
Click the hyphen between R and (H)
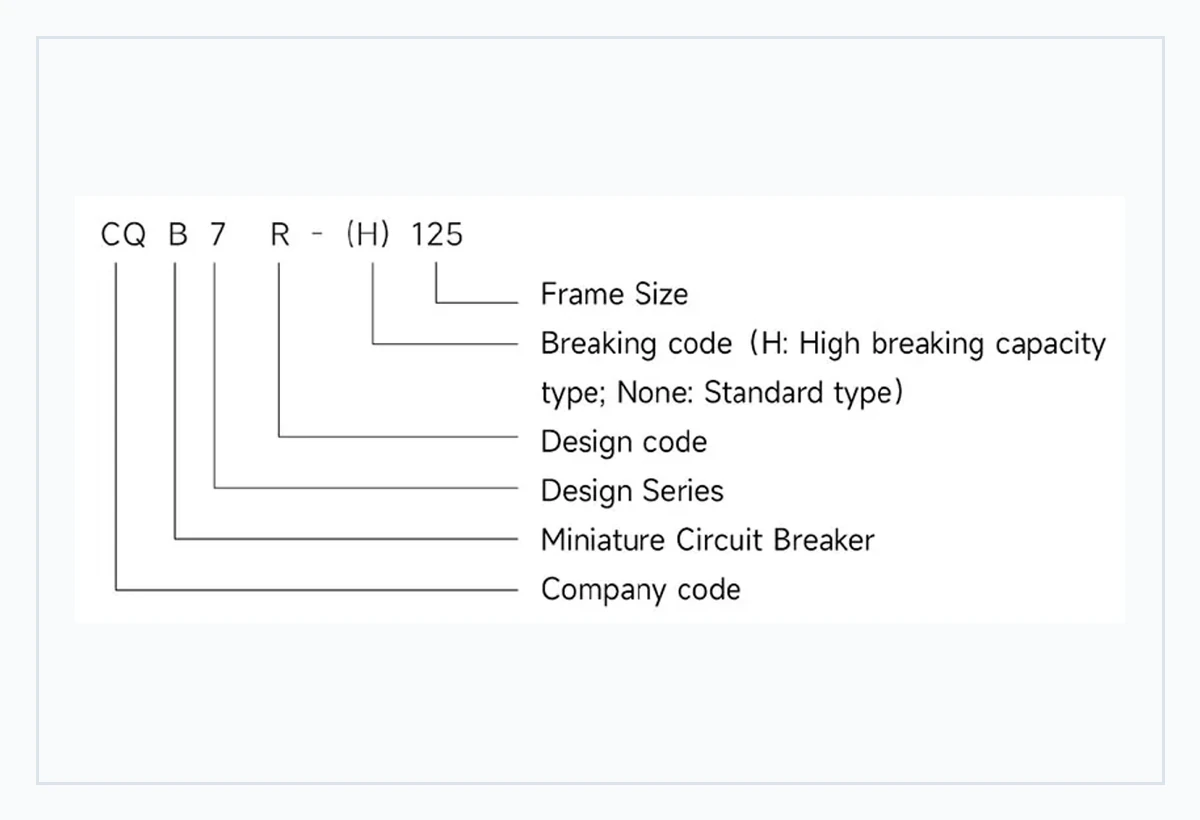pos(318,237)
